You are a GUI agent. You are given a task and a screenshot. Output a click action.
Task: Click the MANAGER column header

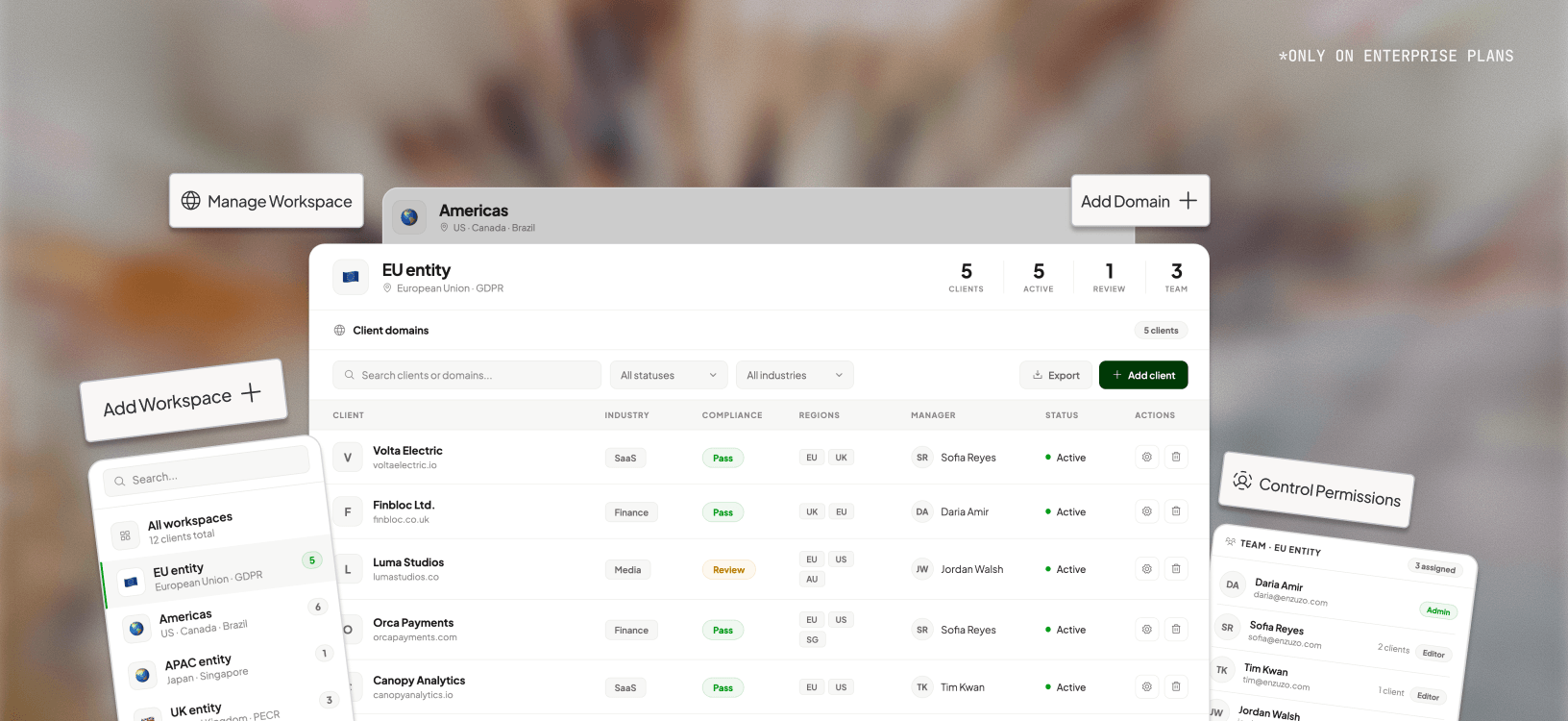pyautogui.click(x=933, y=415)
